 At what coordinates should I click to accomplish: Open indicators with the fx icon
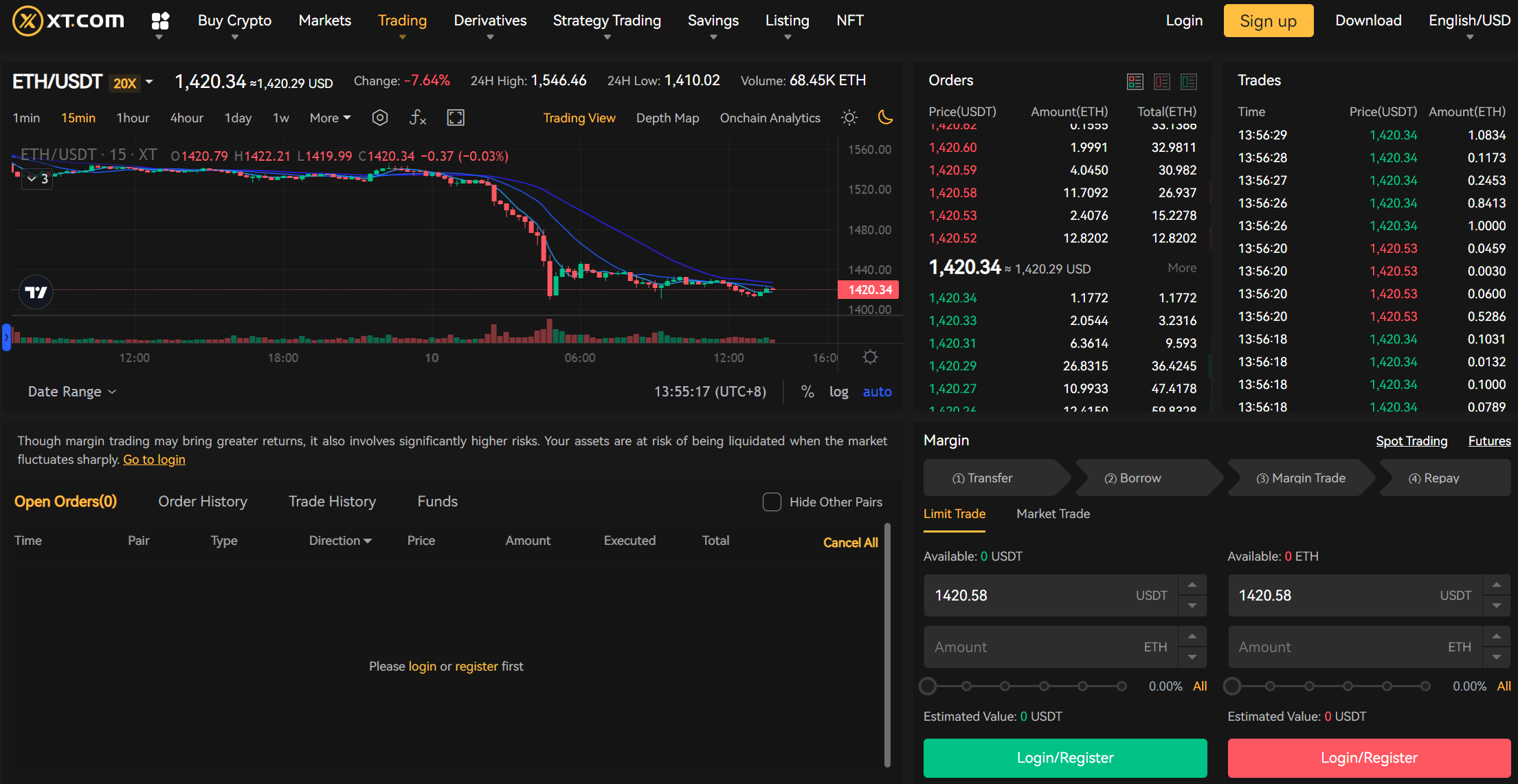coord(417,117)
